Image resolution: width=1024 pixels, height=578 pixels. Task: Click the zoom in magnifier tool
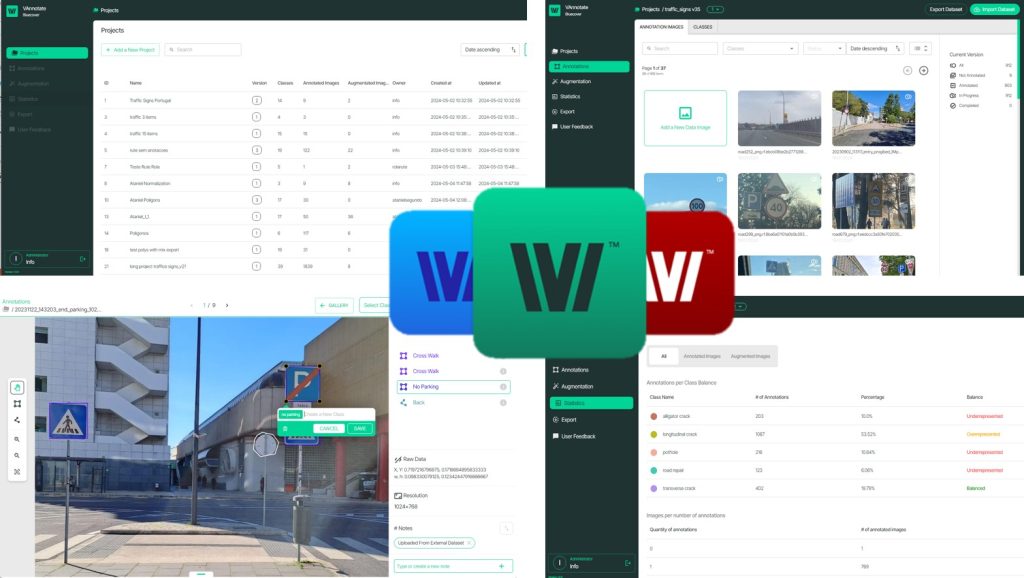[x=17, y=439]
